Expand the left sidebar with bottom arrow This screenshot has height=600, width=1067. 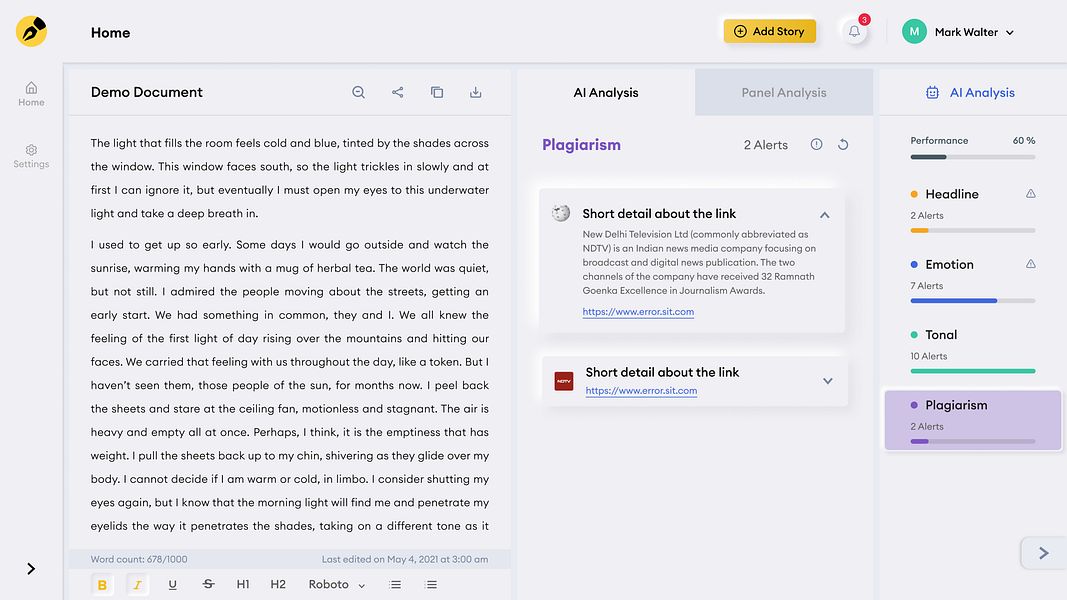pos(31,569)
